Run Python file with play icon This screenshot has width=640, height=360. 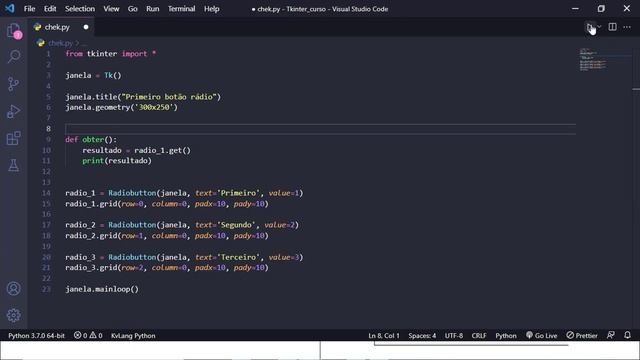(x=590, y=27)
